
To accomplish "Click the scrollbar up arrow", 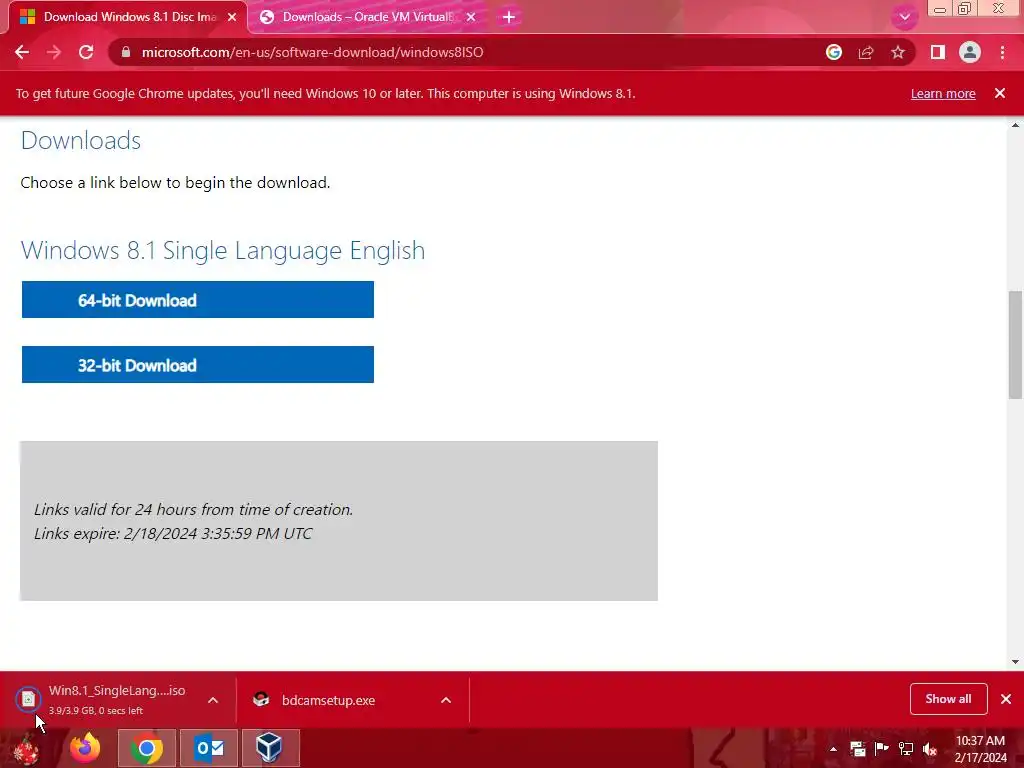I will [1015, 125].
